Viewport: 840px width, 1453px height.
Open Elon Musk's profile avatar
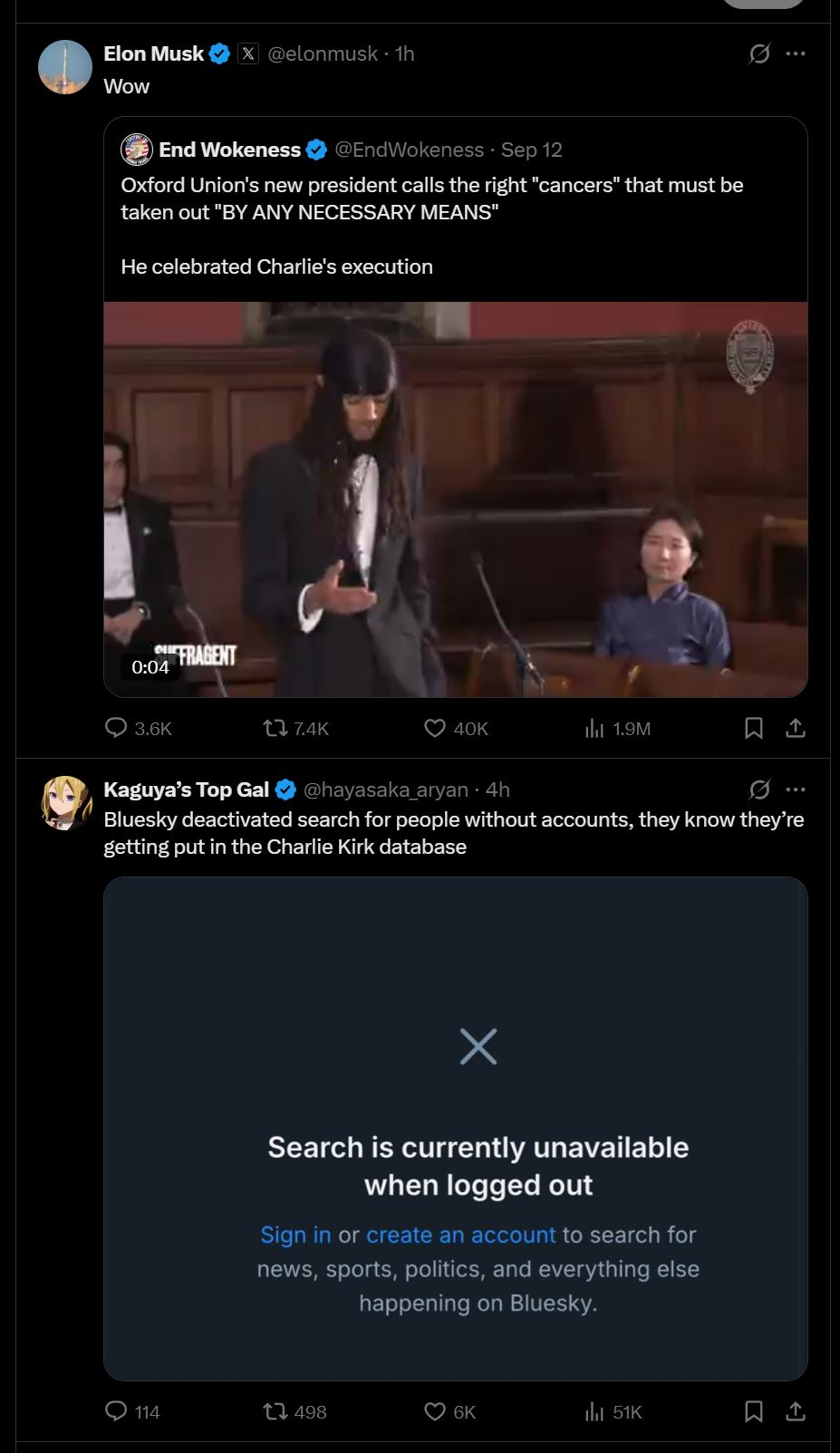point(65,67)
